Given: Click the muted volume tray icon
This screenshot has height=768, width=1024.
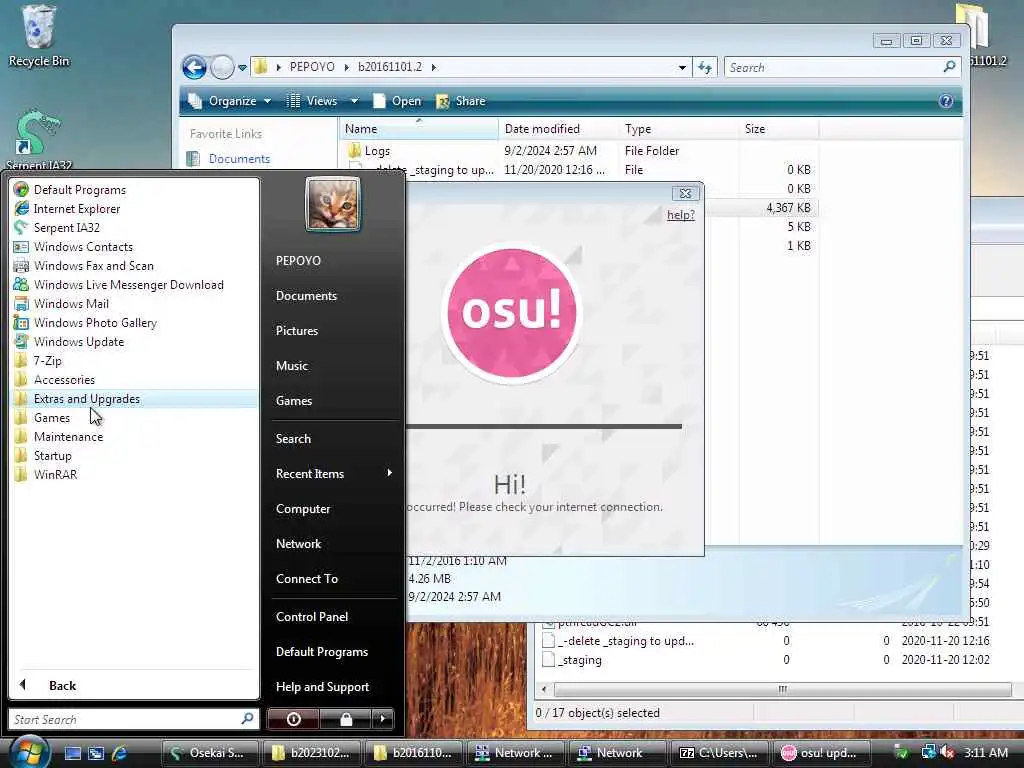Looking at the screenshot, I should (948, 753).
